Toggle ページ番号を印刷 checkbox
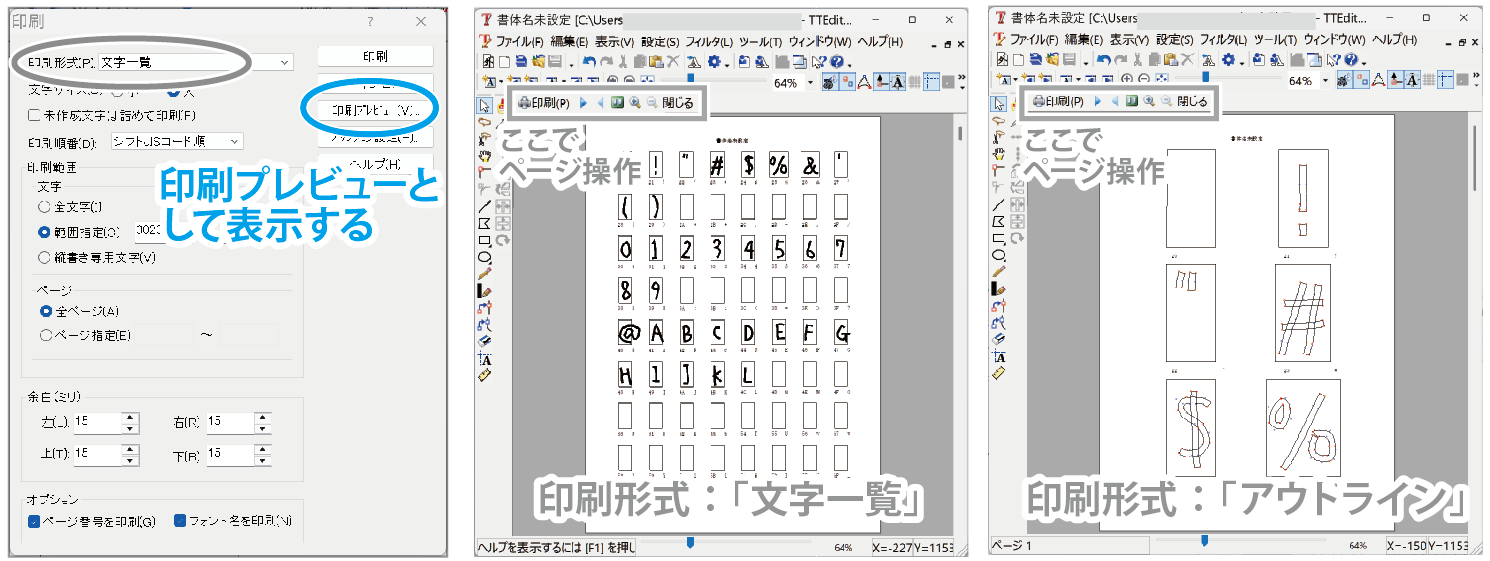Image resolution: width=1490 pixels, height=561 pixels. (34, 521)
